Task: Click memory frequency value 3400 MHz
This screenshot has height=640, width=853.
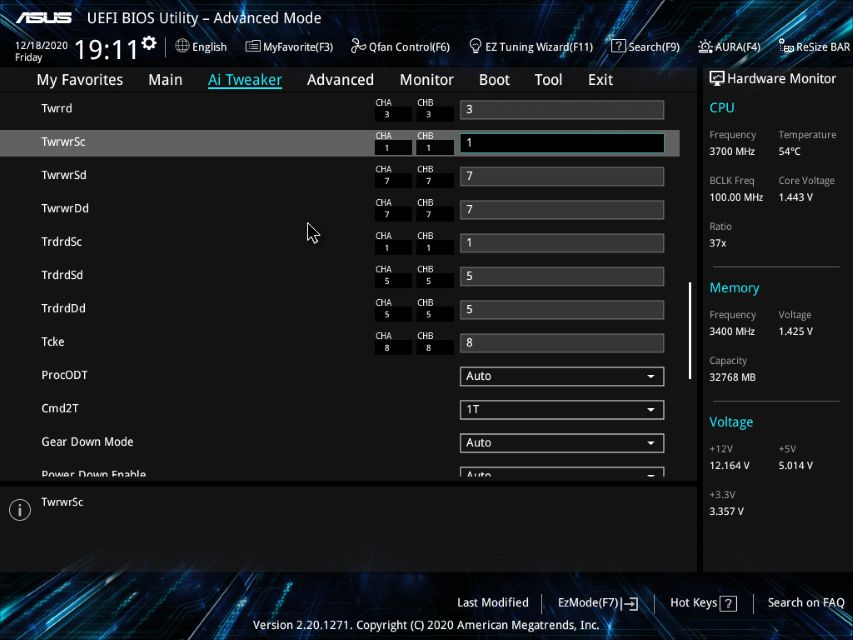Action: tap(732, 331)
